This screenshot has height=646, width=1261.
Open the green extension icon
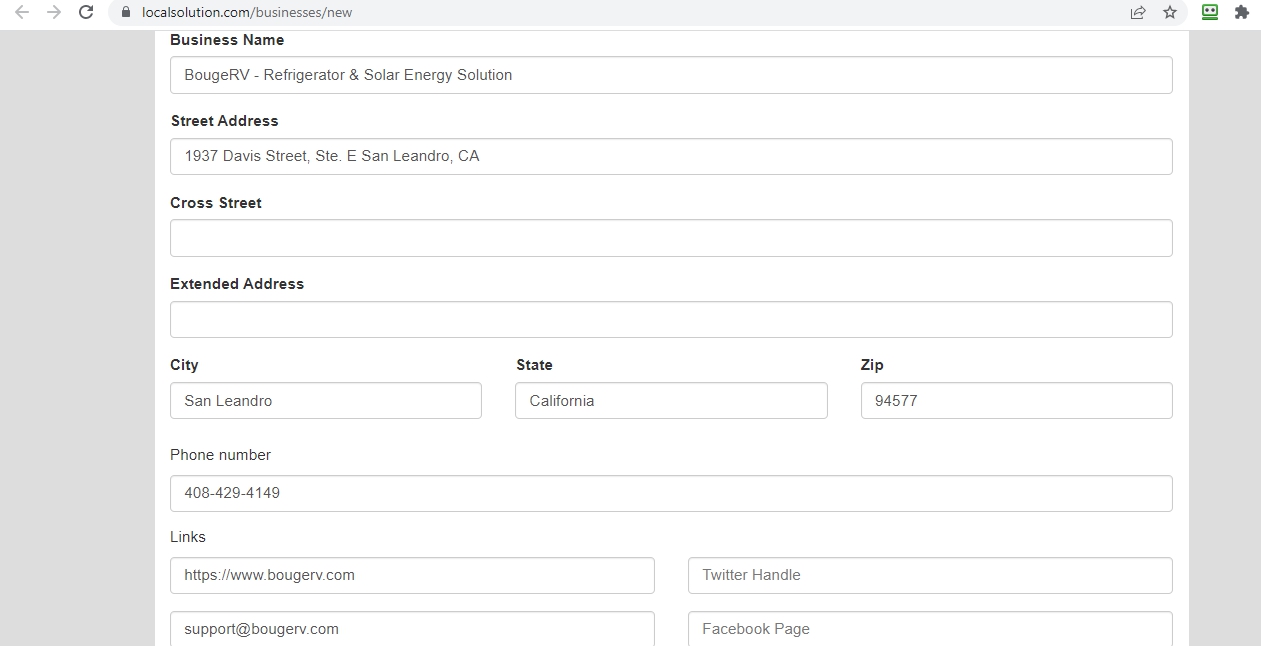1210,13
